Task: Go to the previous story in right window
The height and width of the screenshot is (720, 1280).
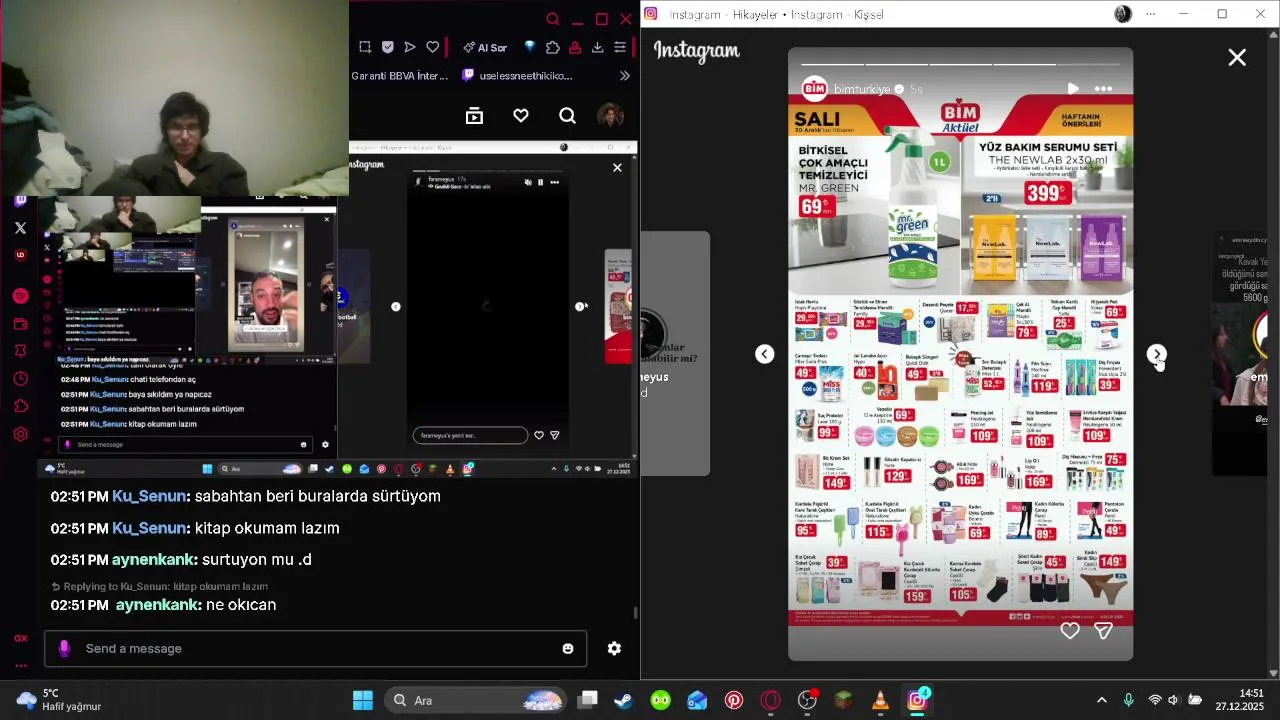Action: point(764,354)
